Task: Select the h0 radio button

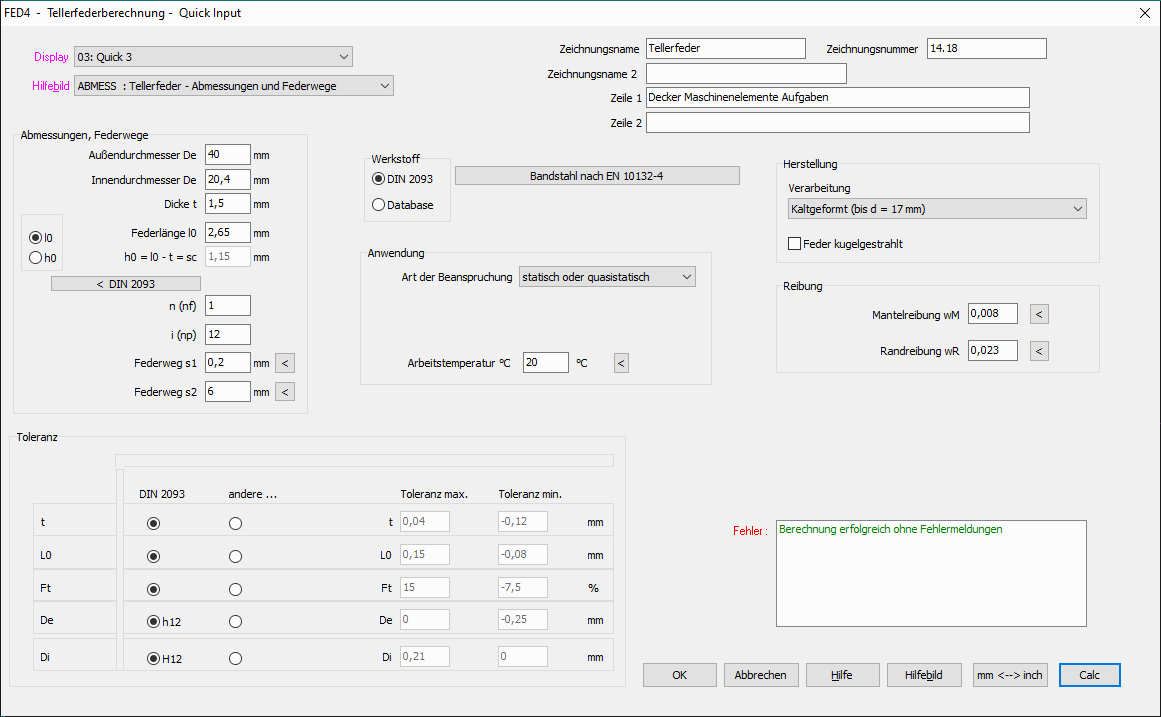Action: point(37,258)
